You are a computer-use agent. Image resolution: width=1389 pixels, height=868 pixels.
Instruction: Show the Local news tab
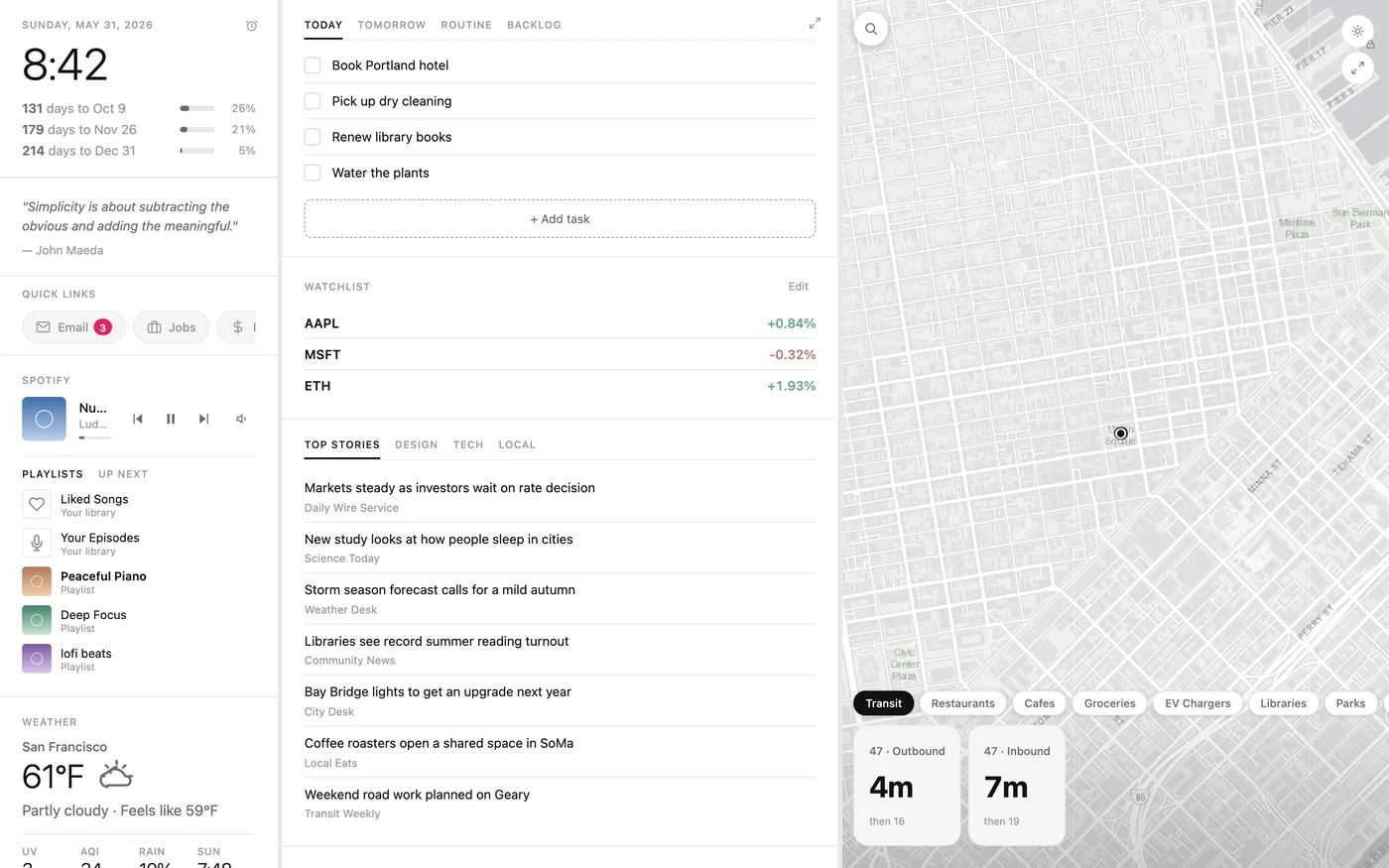[517, 445]
